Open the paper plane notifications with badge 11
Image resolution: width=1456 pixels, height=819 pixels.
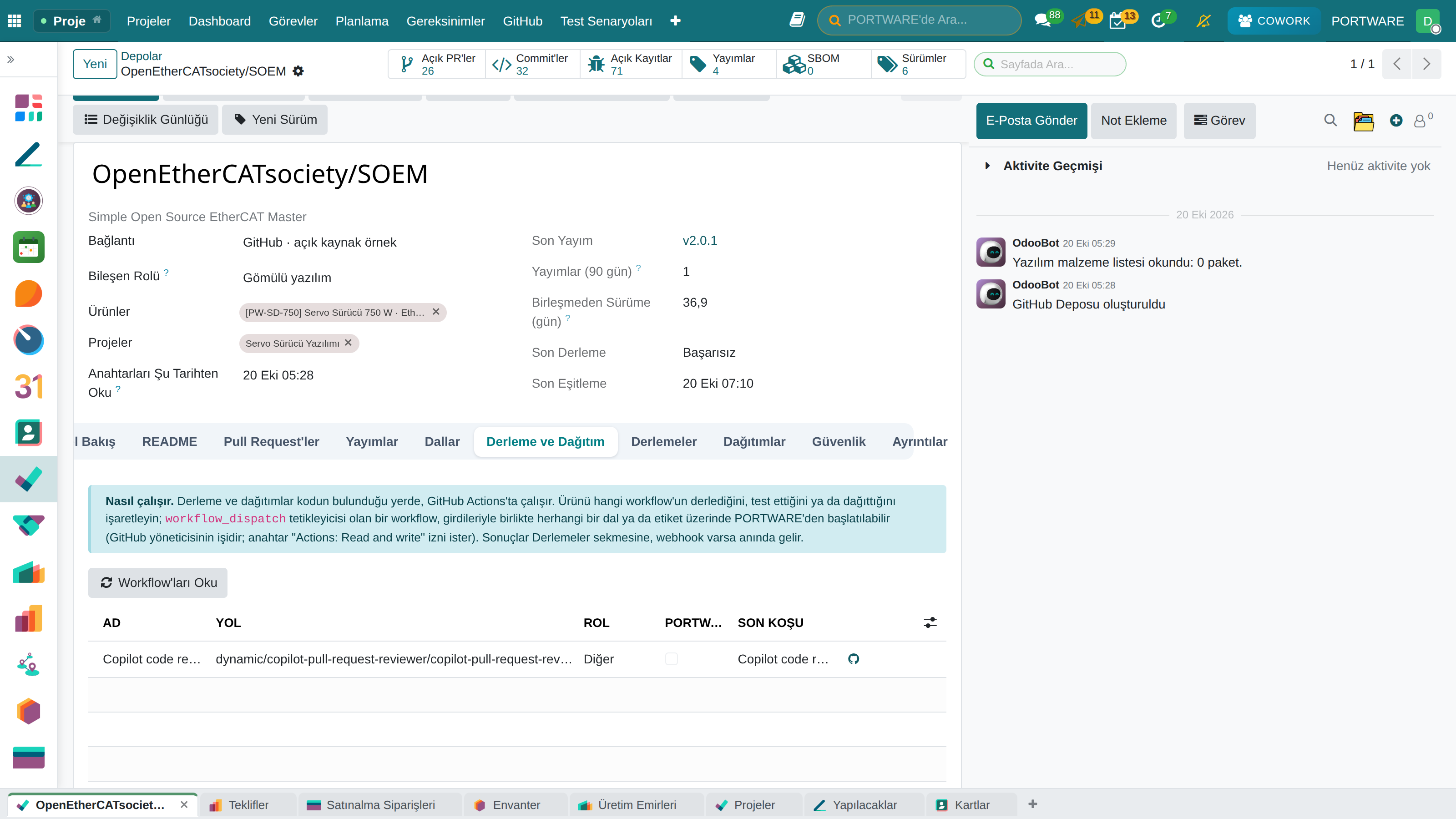pos(1081,20)
